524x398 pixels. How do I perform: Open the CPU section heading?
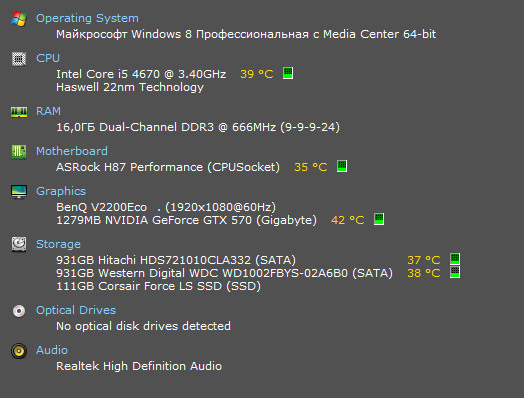click(x=48, y=58)
